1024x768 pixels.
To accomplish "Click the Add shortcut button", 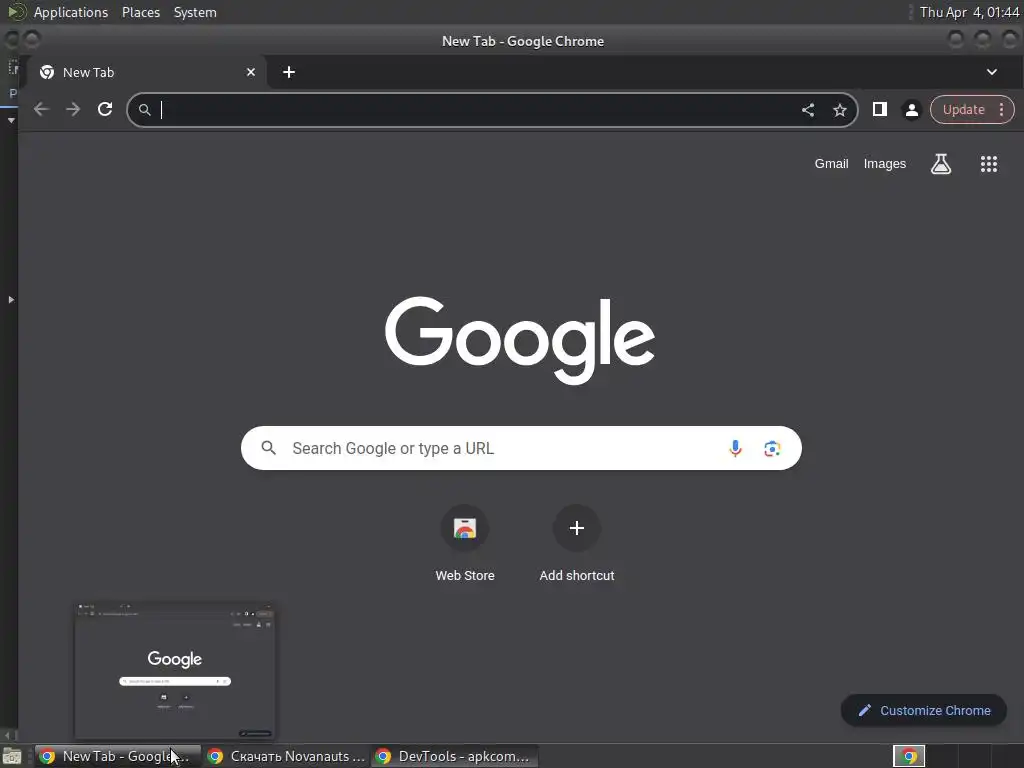I will [577, 543].
